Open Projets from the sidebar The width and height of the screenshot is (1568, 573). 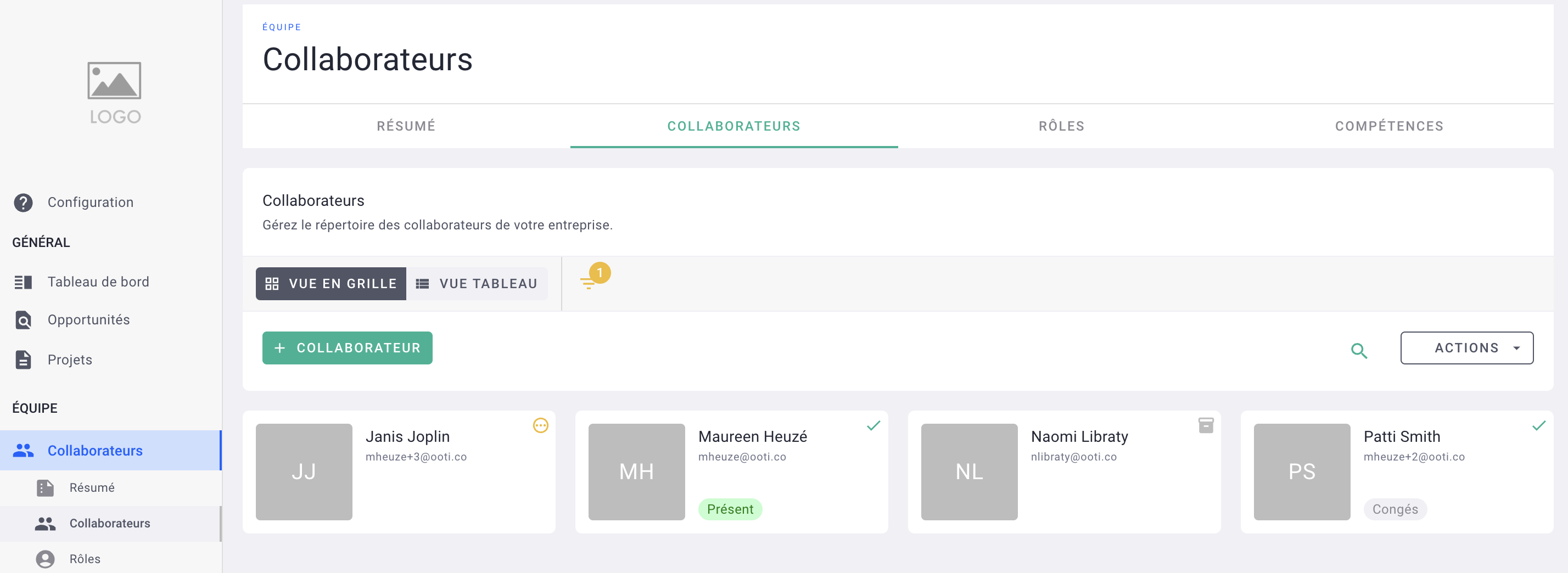[x=111, y=359]
